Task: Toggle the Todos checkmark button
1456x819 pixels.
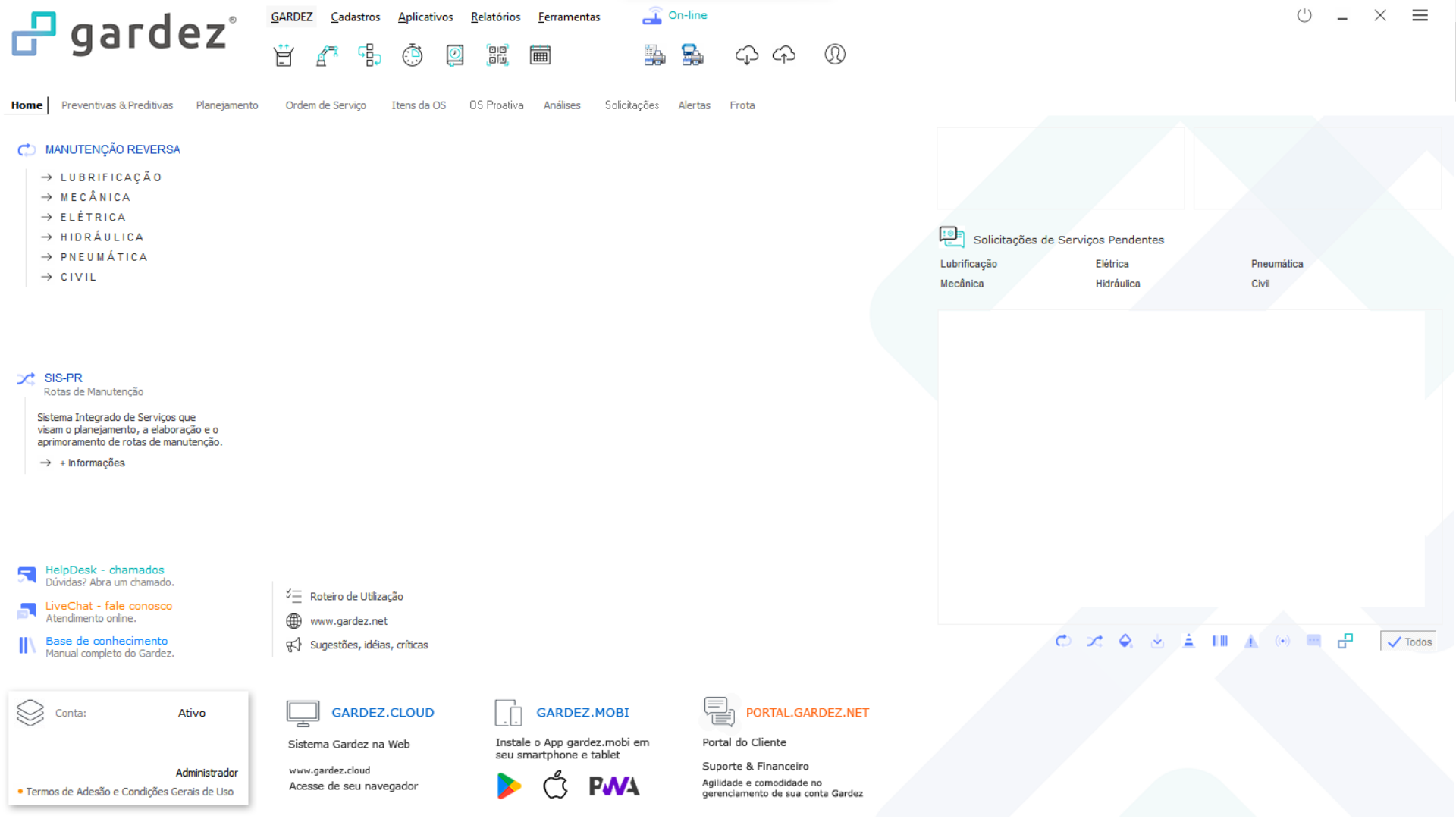Action: pyautogui.click(x=1409, y=642)
